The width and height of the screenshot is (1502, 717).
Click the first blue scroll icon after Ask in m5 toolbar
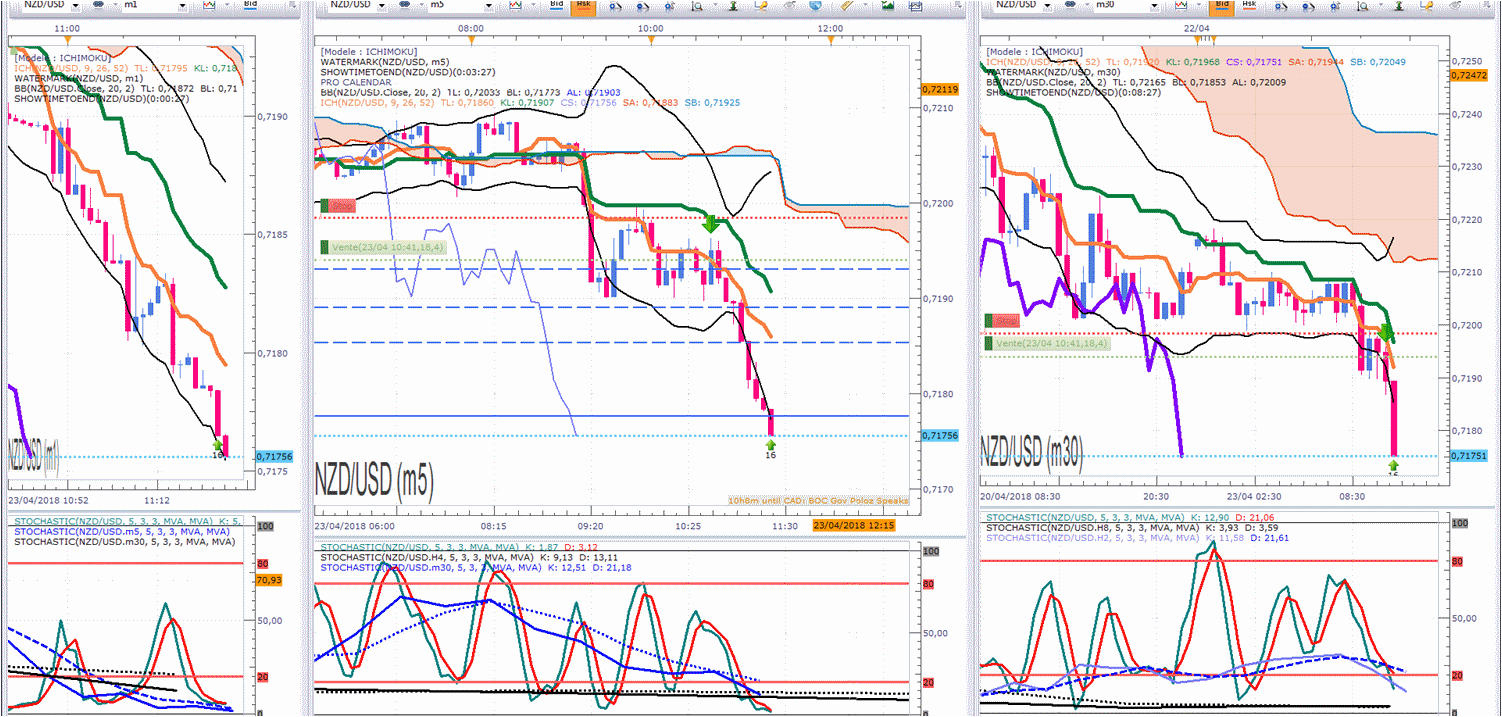(x=616, y=6)
